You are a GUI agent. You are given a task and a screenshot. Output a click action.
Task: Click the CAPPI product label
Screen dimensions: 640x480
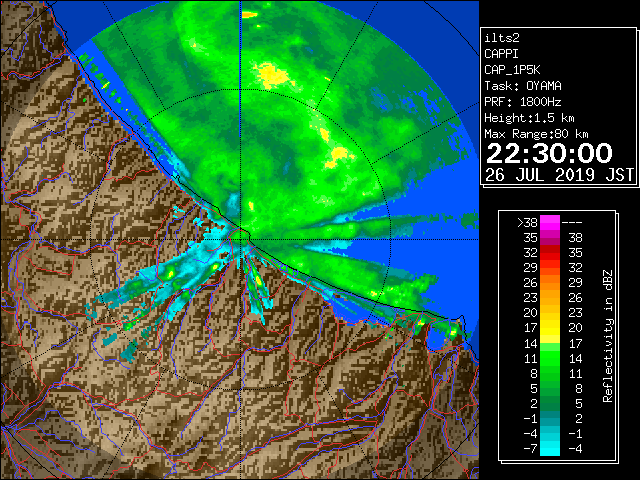coord(501,54)
